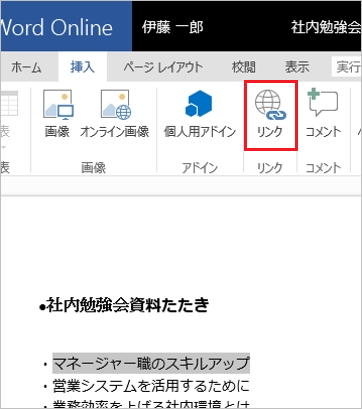Switch to the ホーム tab
Viewport: 362px width, 409px height.
tap(26, 68)
